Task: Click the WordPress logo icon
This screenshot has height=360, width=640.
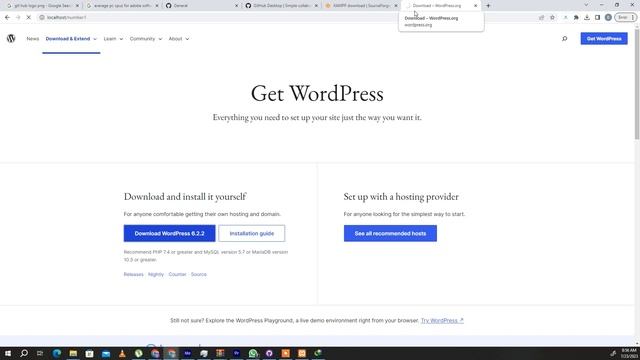Action: 11,38
